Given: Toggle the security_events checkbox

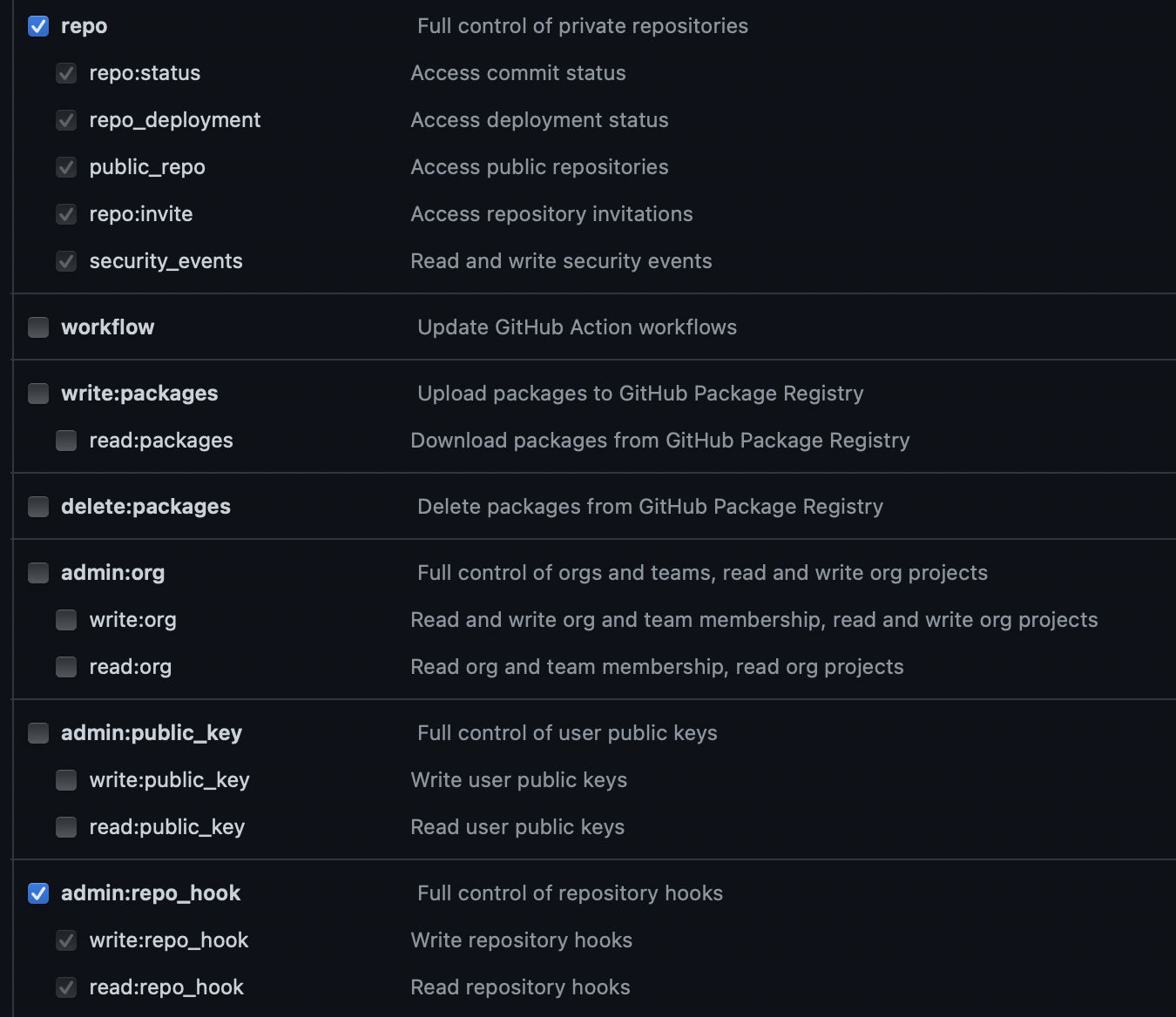Looking at the screenshot, I should 66,261.
